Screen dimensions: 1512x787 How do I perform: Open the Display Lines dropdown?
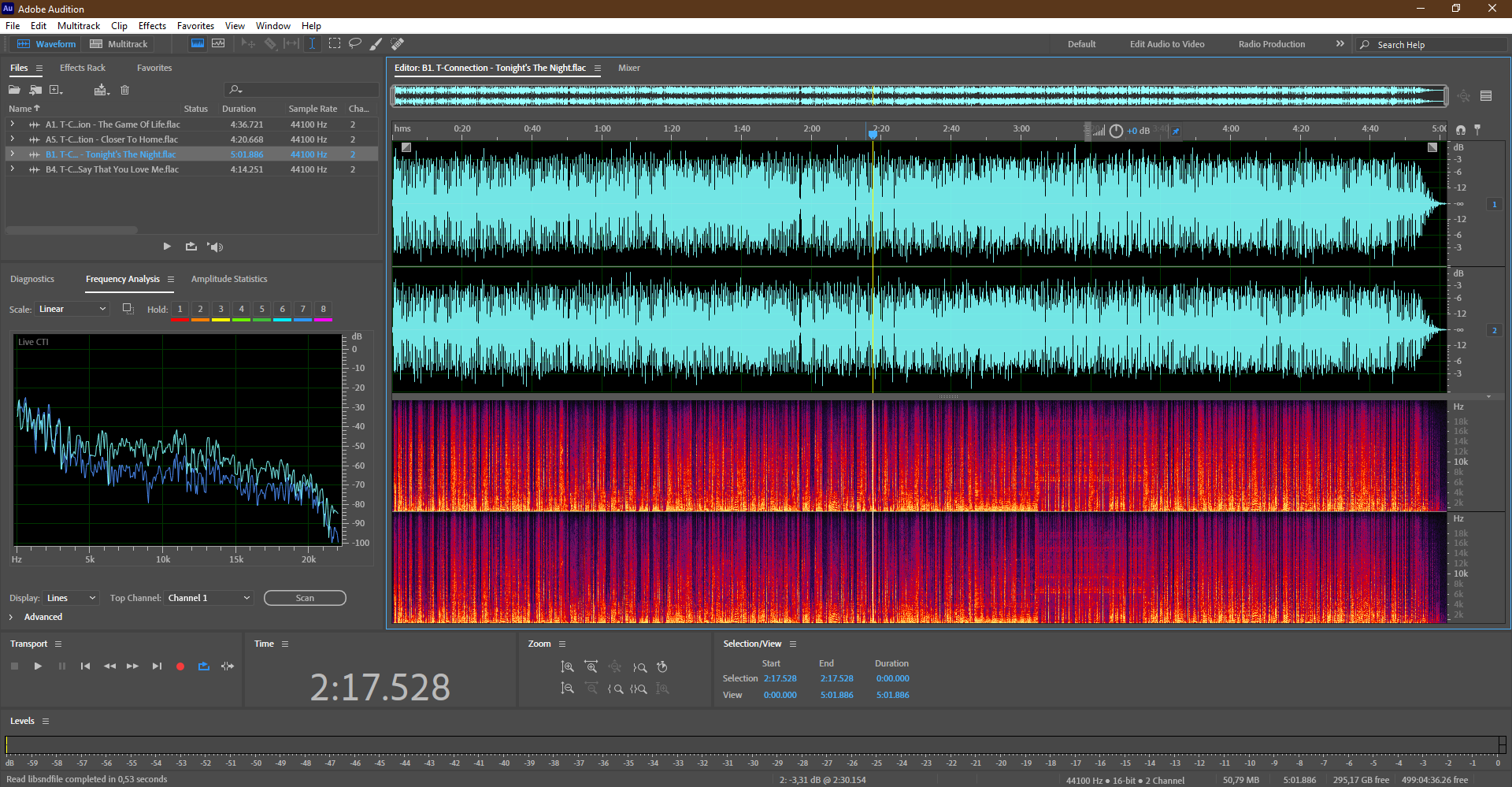(x=70, y=598)
